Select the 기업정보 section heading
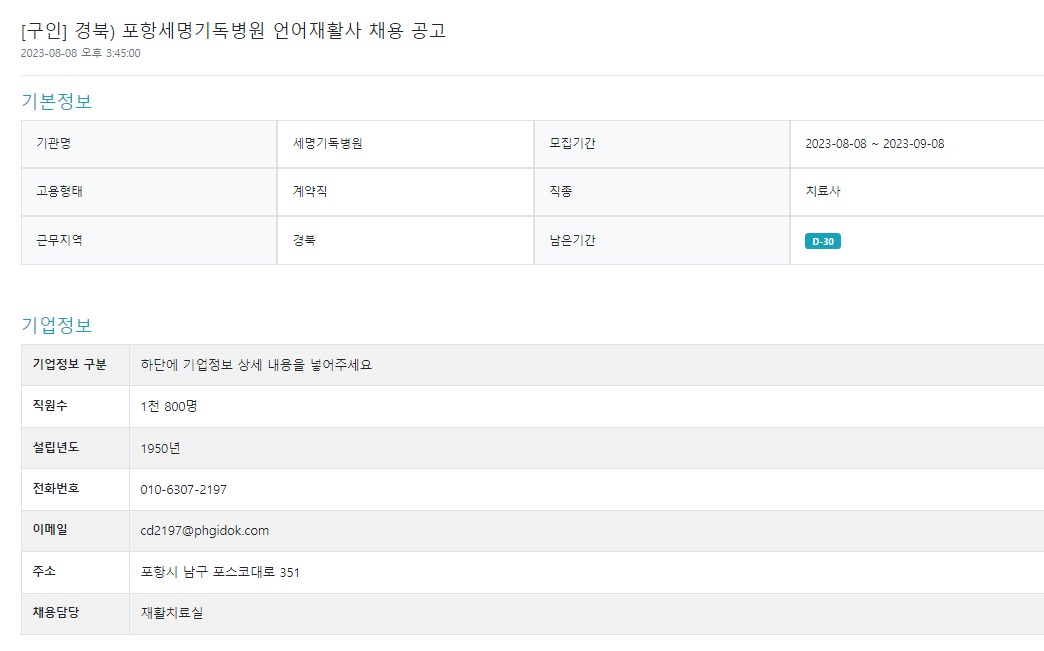The image size is (1044, 651). (x=57, y=325)
